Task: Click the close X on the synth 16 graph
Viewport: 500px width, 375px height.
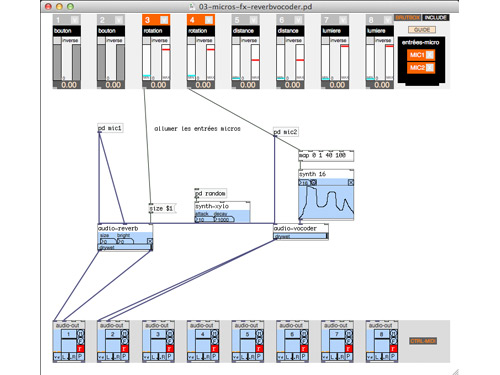Action: (x=351, y=182)
